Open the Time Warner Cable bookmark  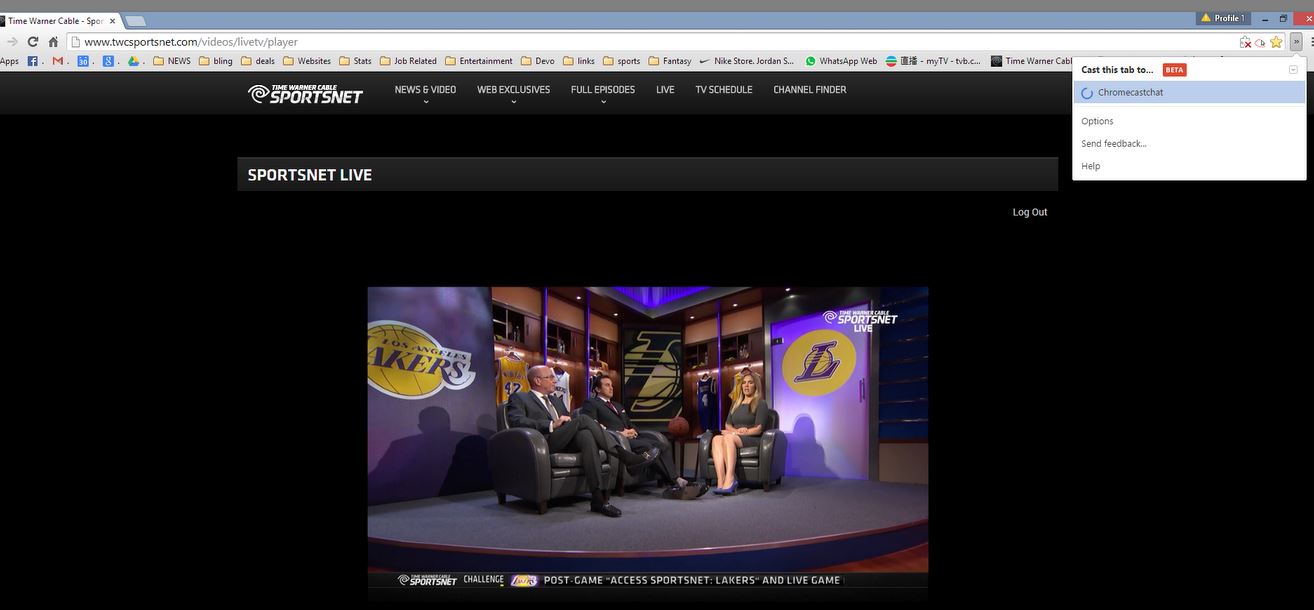[1031, 61]
